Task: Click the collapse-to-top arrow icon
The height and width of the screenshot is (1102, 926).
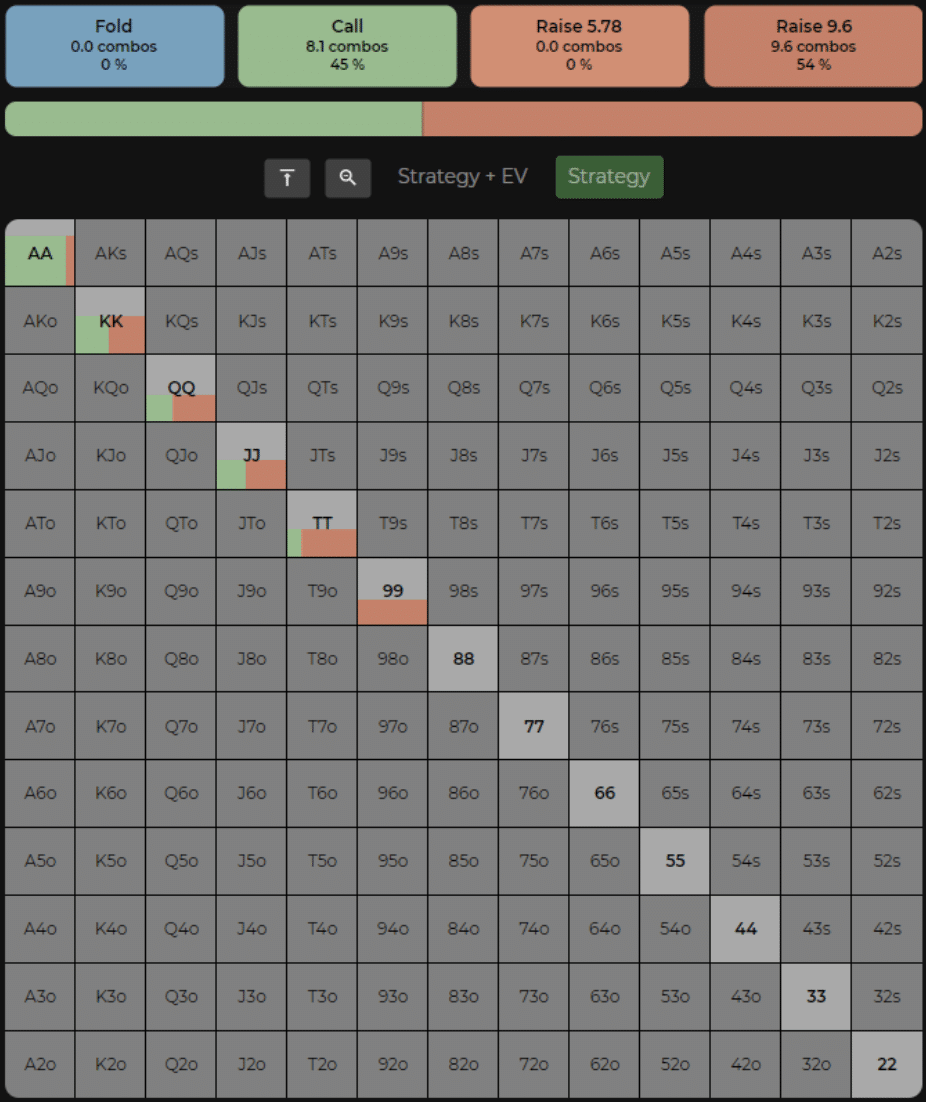Action: point(287,178)
